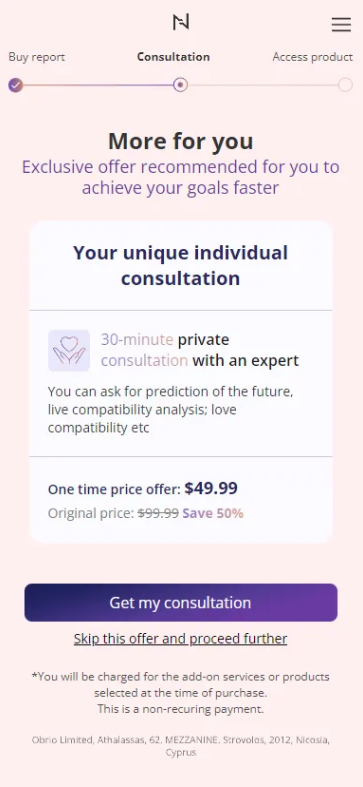Click the Obrio Limited address footer

tap(181, 746)
